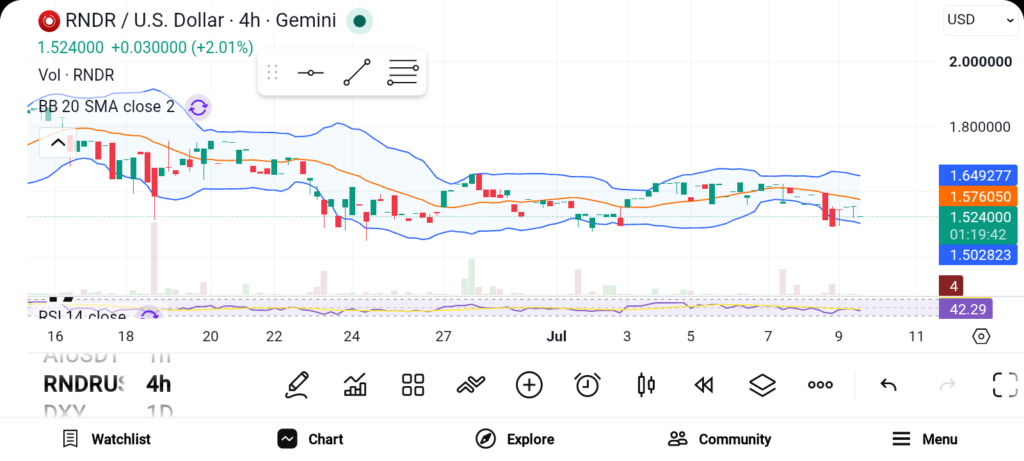Click the 1.576050 basis price label
Screen dimensions: 1024x461
978,196
